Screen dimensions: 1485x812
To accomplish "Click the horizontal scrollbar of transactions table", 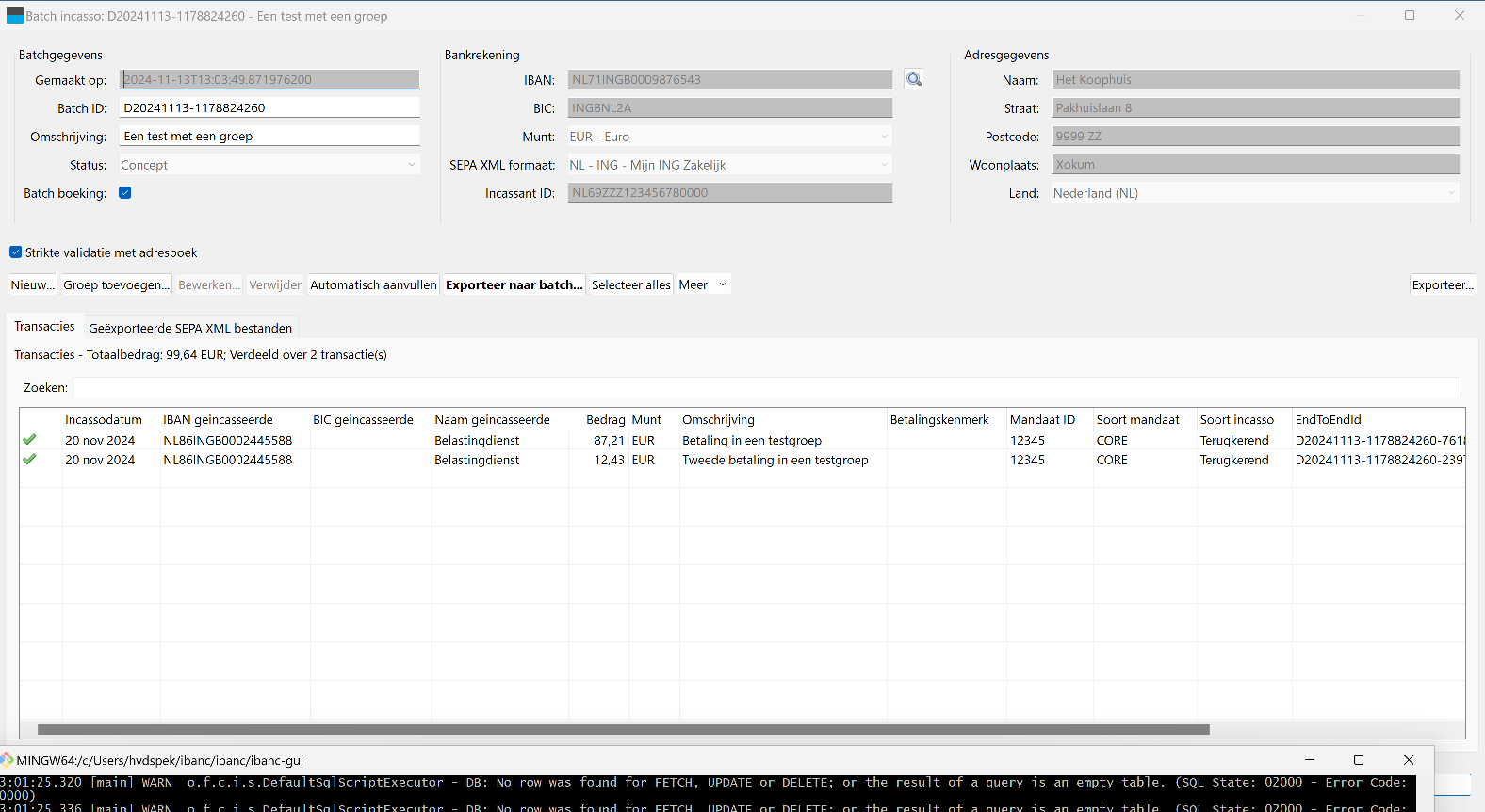I will click(x=623, y=729).
